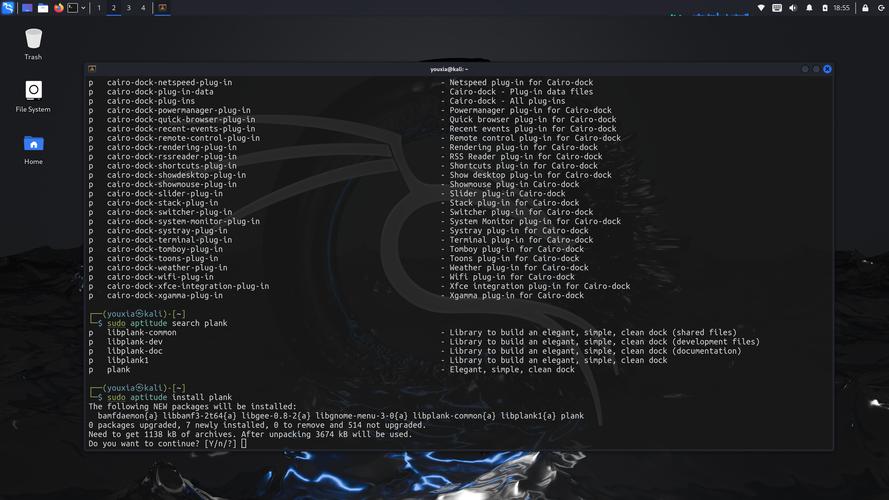Image resolution: width=889 pixels, height=500 pixels.
Task: Click the terminal window menu icon in the title bar
Action: 92,69
